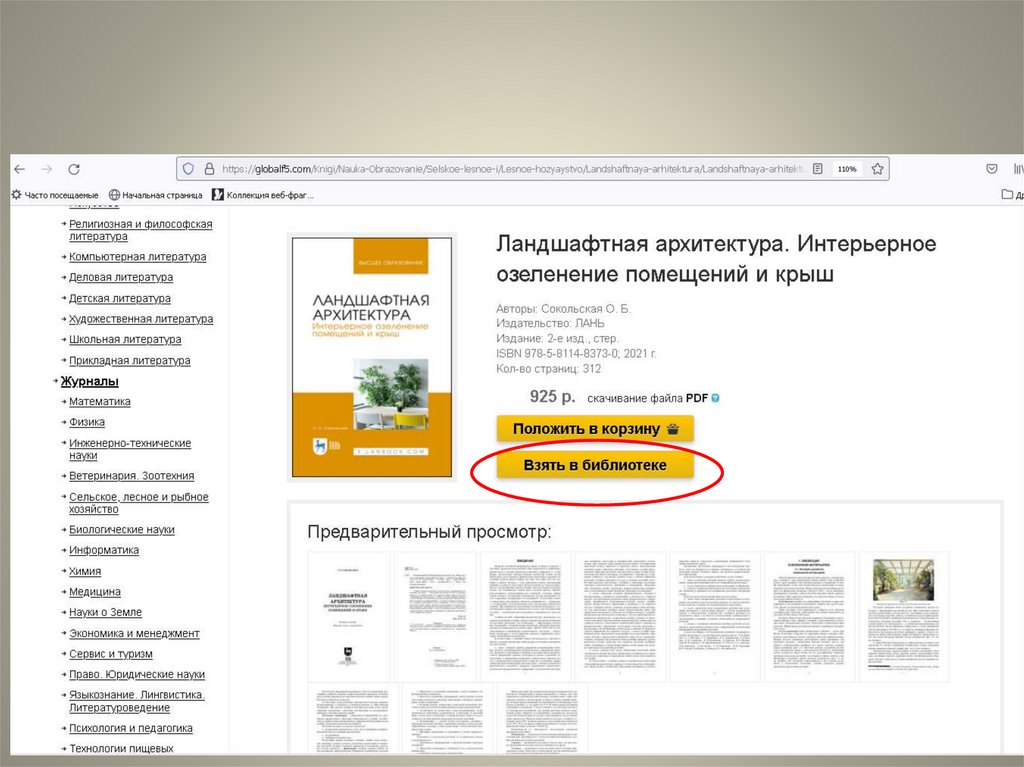Click the Положить в корзину button
Image resolution: width=1024 pixels, height=767 pixels.
pos(595,429)
